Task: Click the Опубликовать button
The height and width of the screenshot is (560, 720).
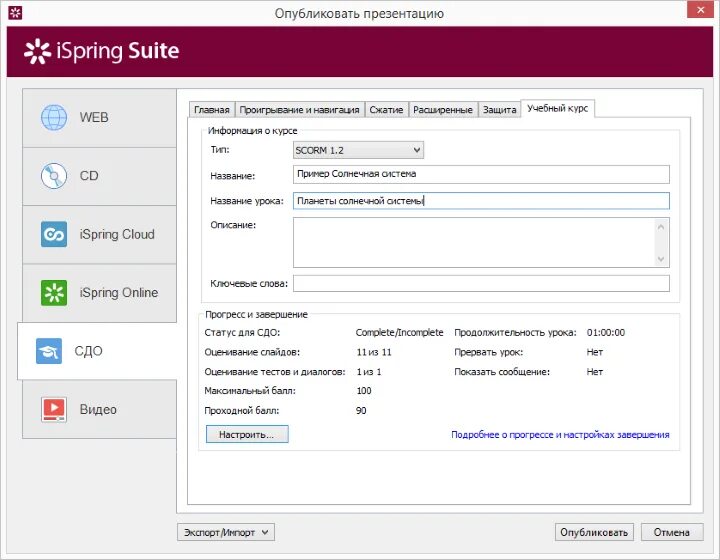Action: pos(594,532)
